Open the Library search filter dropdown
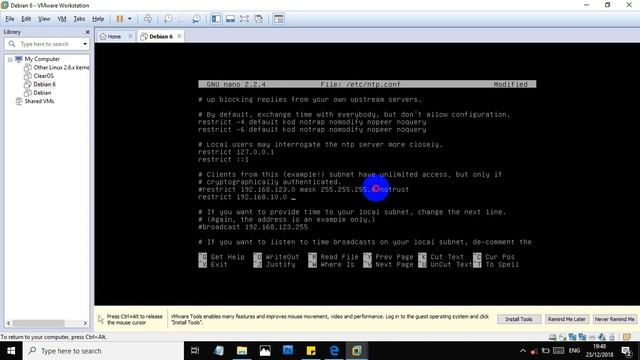The image size is (640, 360). pos(85,44)
